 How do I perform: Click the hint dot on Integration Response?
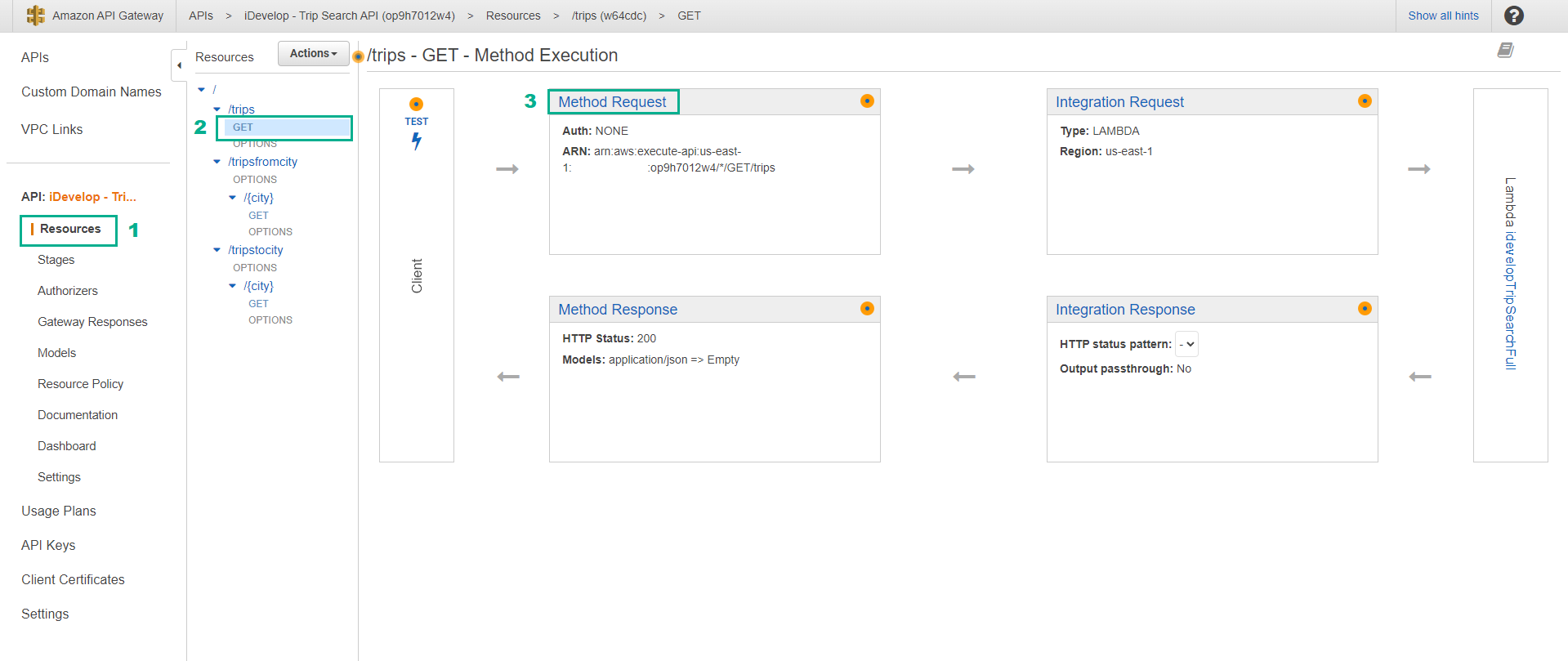point(1365,308)
